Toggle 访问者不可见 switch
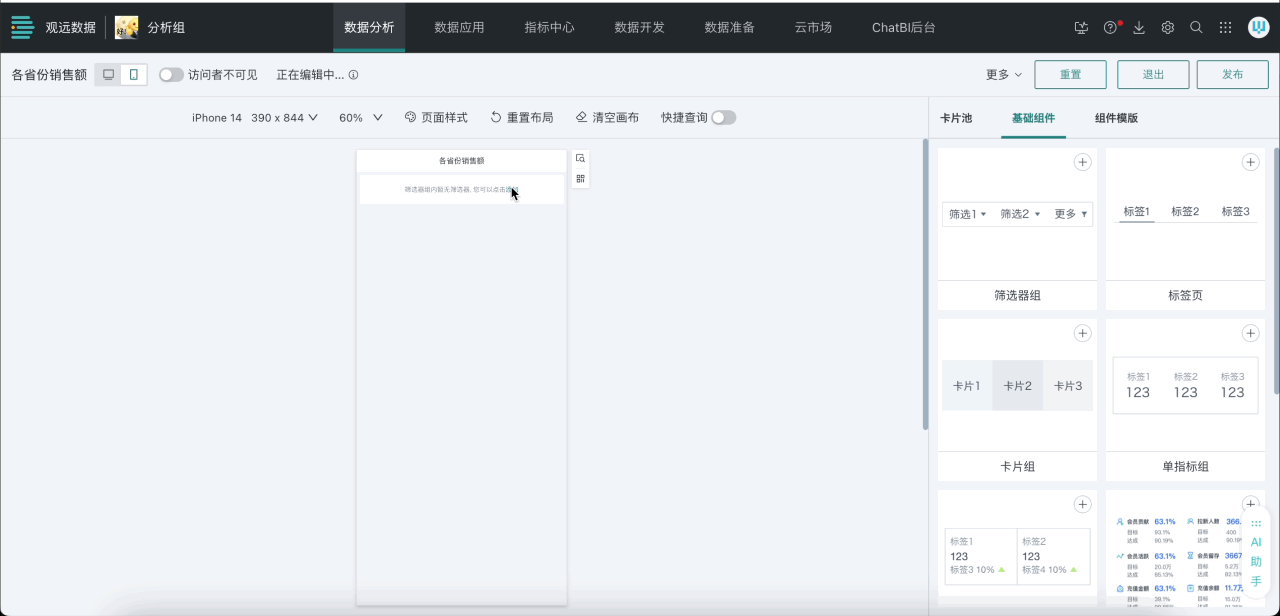 point(171,75)
